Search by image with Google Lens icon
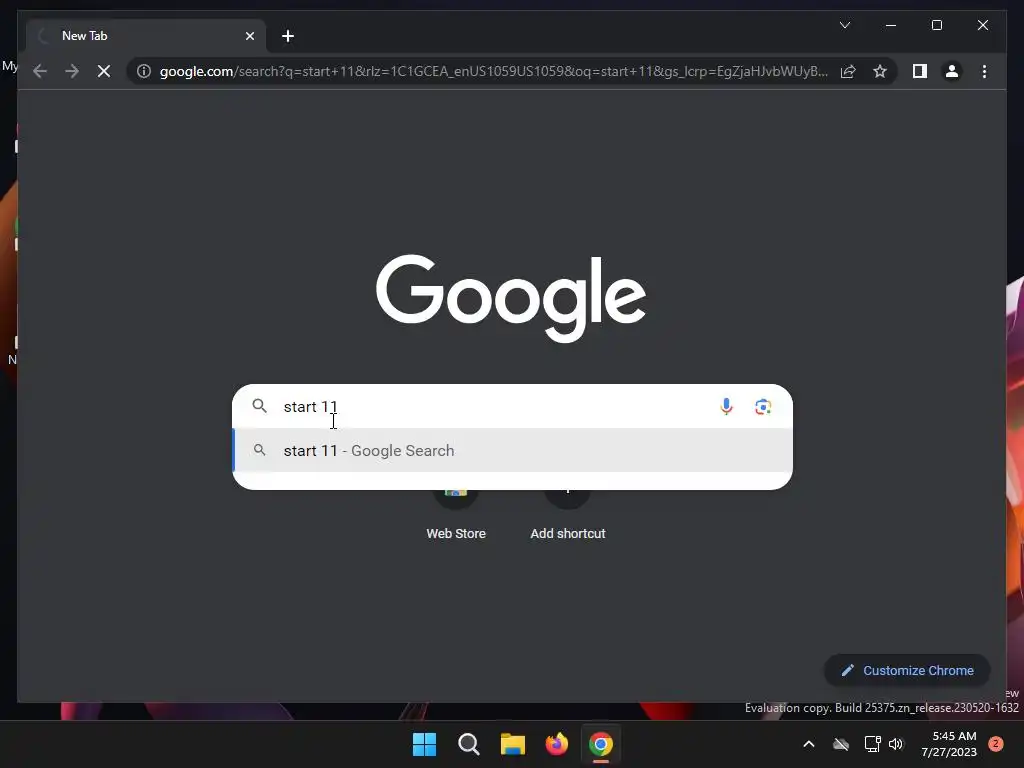Image resolution: width=1024 pixels, height=768 pixels. tap(763, 406)
